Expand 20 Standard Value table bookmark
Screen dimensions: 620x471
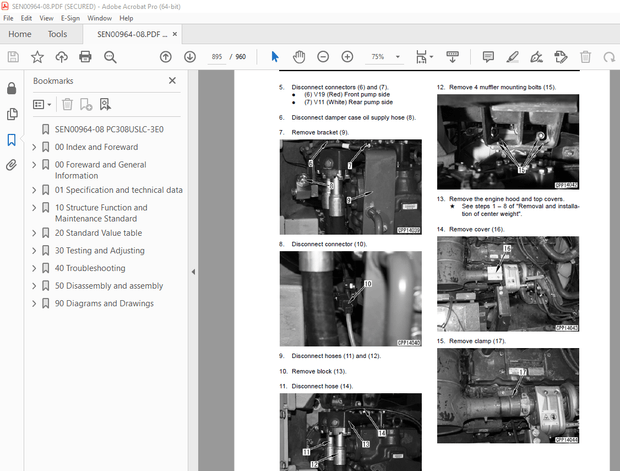34,233
